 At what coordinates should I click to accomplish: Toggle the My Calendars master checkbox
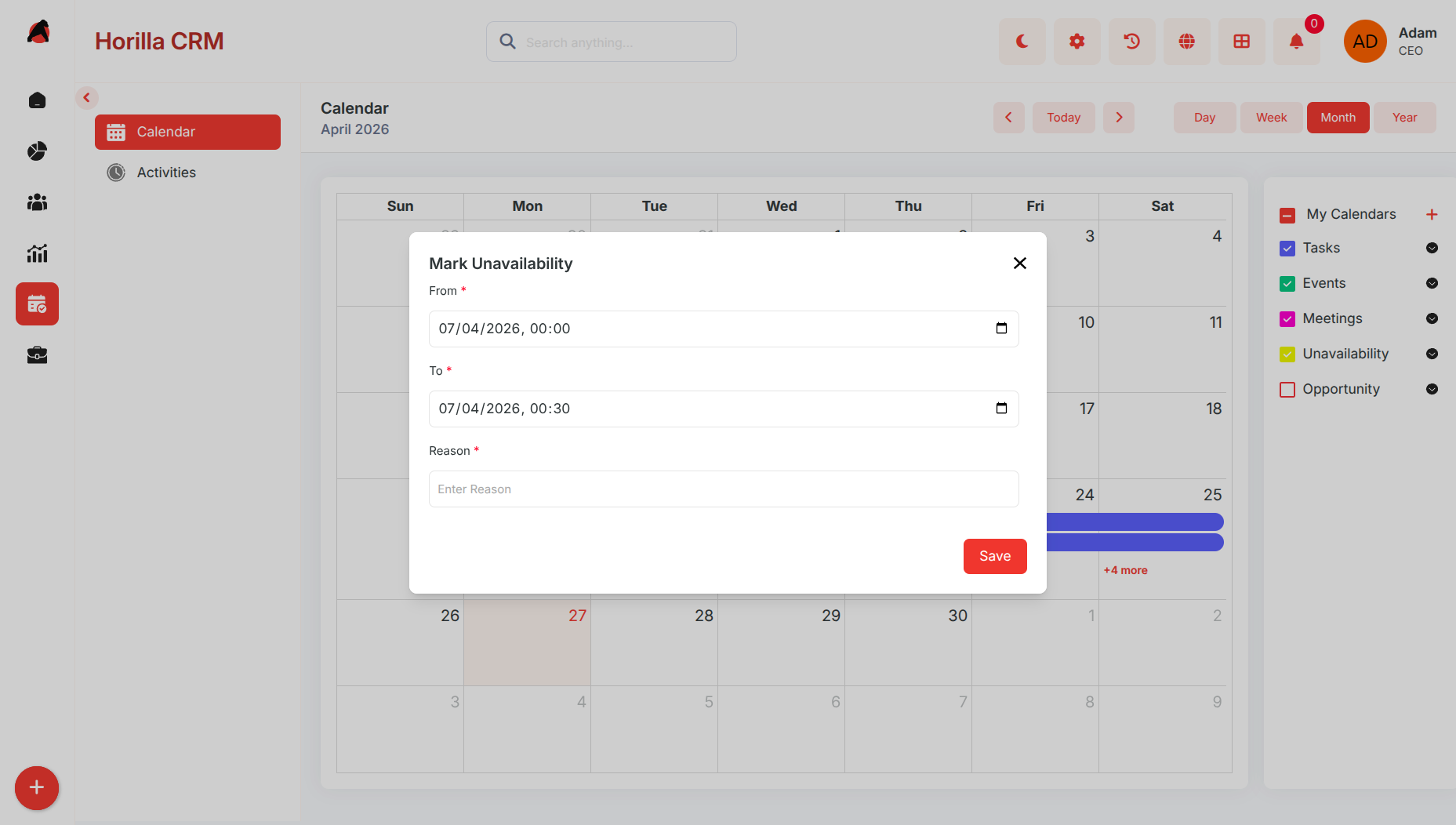click(x=1287, y=215)
